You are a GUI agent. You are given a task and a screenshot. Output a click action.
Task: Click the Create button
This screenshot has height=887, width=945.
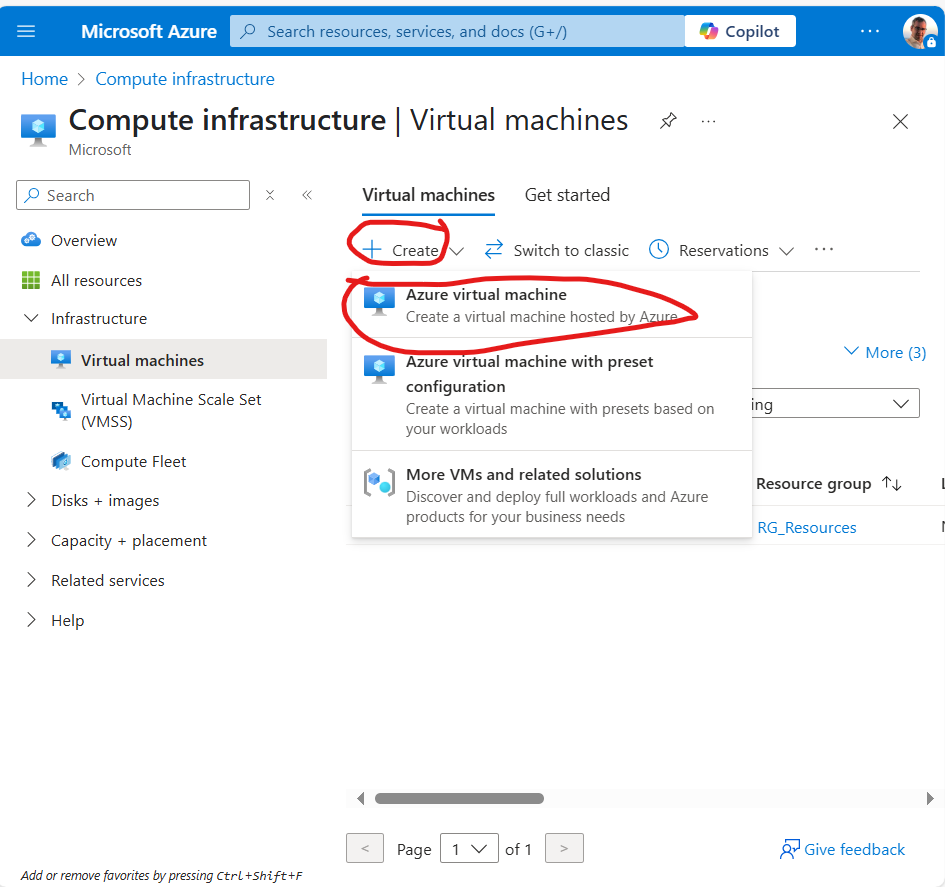[x=401, y=250]
